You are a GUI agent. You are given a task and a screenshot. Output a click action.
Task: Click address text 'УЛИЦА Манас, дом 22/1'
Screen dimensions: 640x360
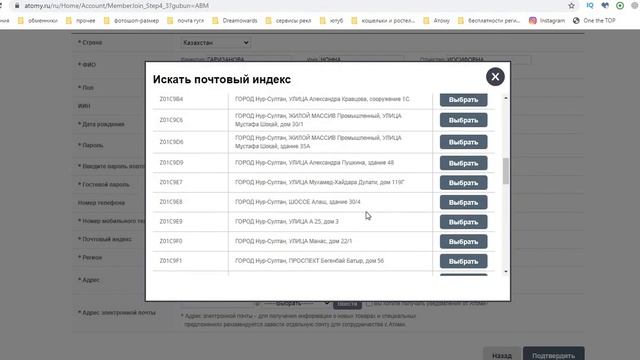point(320,241)
